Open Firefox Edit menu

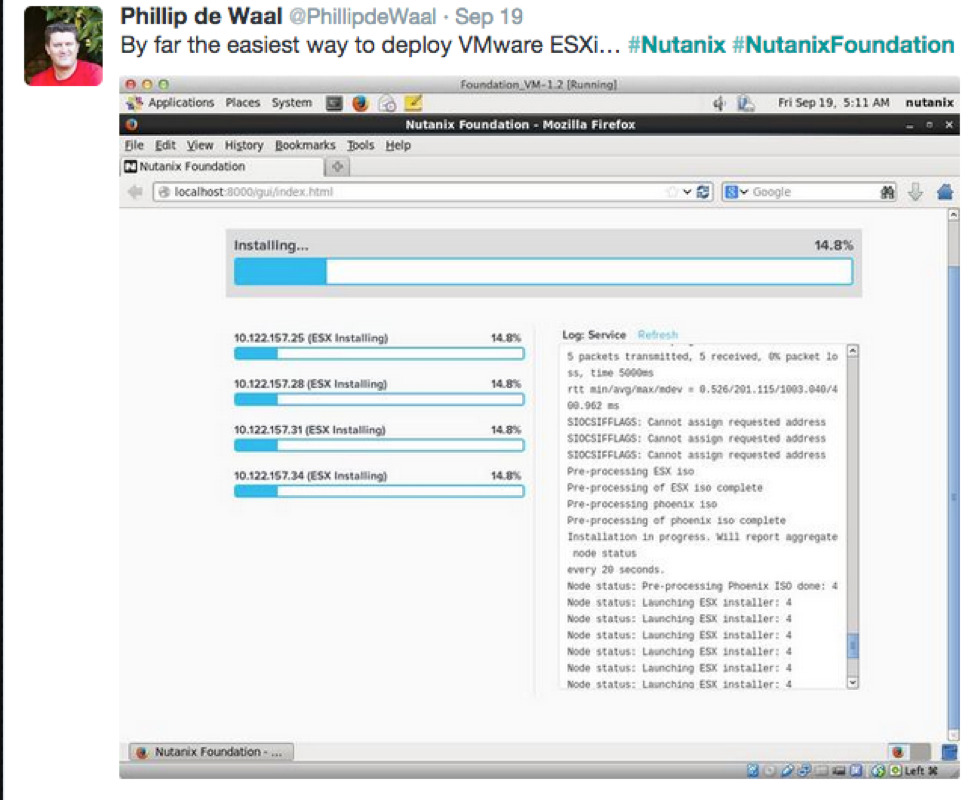tap(165, 145)
